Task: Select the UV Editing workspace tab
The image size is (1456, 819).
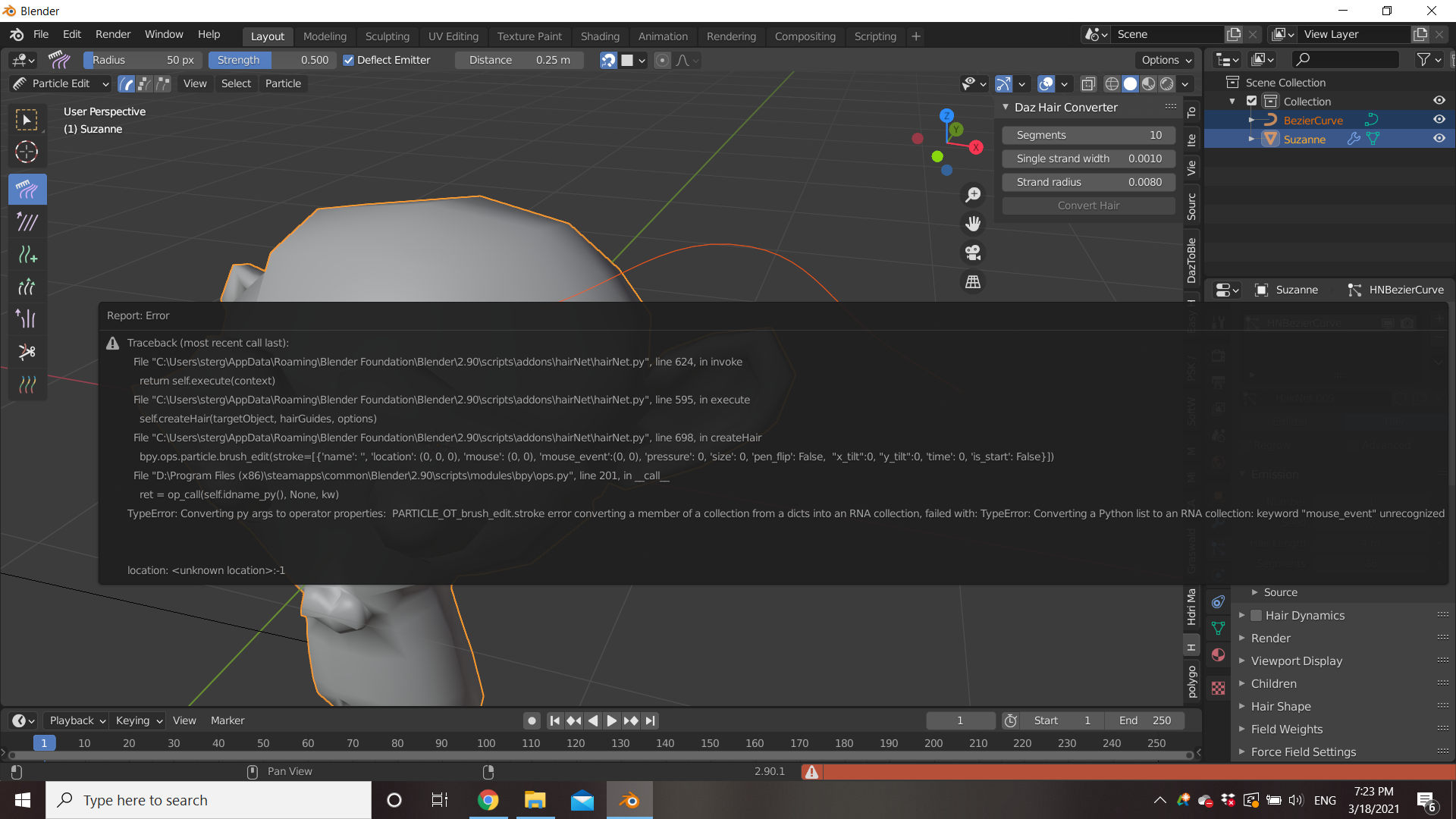Action: click(453, 36)
